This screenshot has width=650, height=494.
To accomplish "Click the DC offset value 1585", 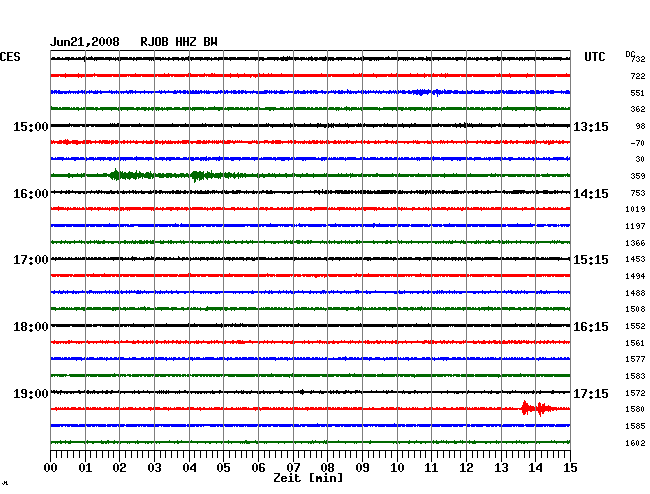I will click(635, 426).
